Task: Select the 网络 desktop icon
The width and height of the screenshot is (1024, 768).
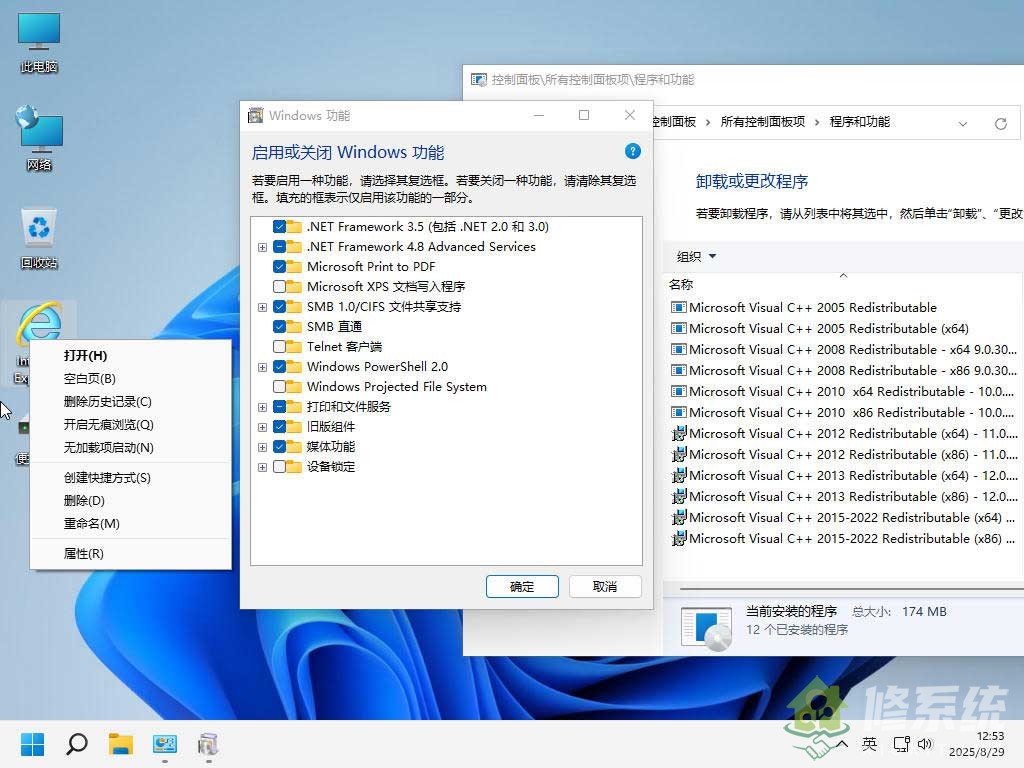Action: click(39, 139)
